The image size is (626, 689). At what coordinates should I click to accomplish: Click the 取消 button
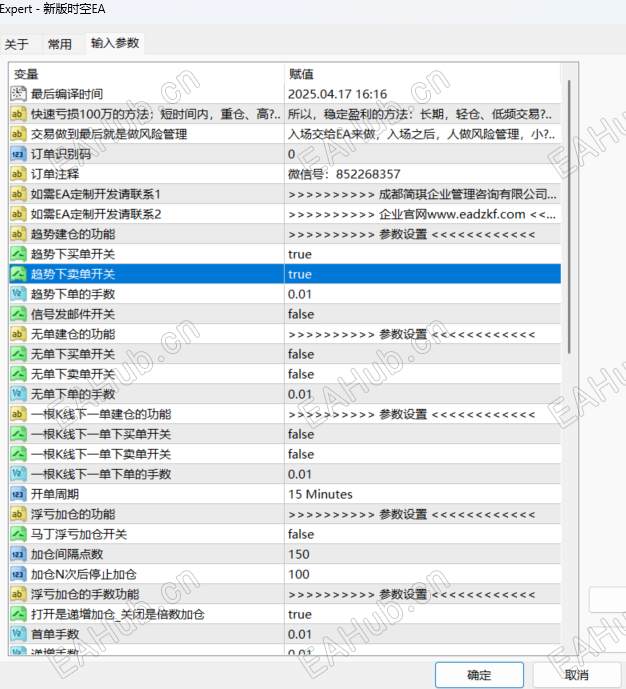point(576,674)
